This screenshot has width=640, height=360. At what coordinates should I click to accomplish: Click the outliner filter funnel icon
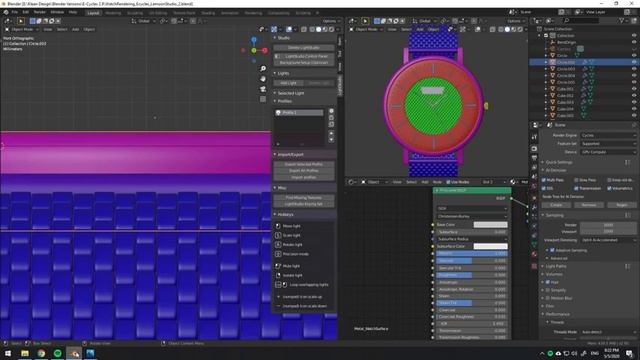tap(622, 20)
